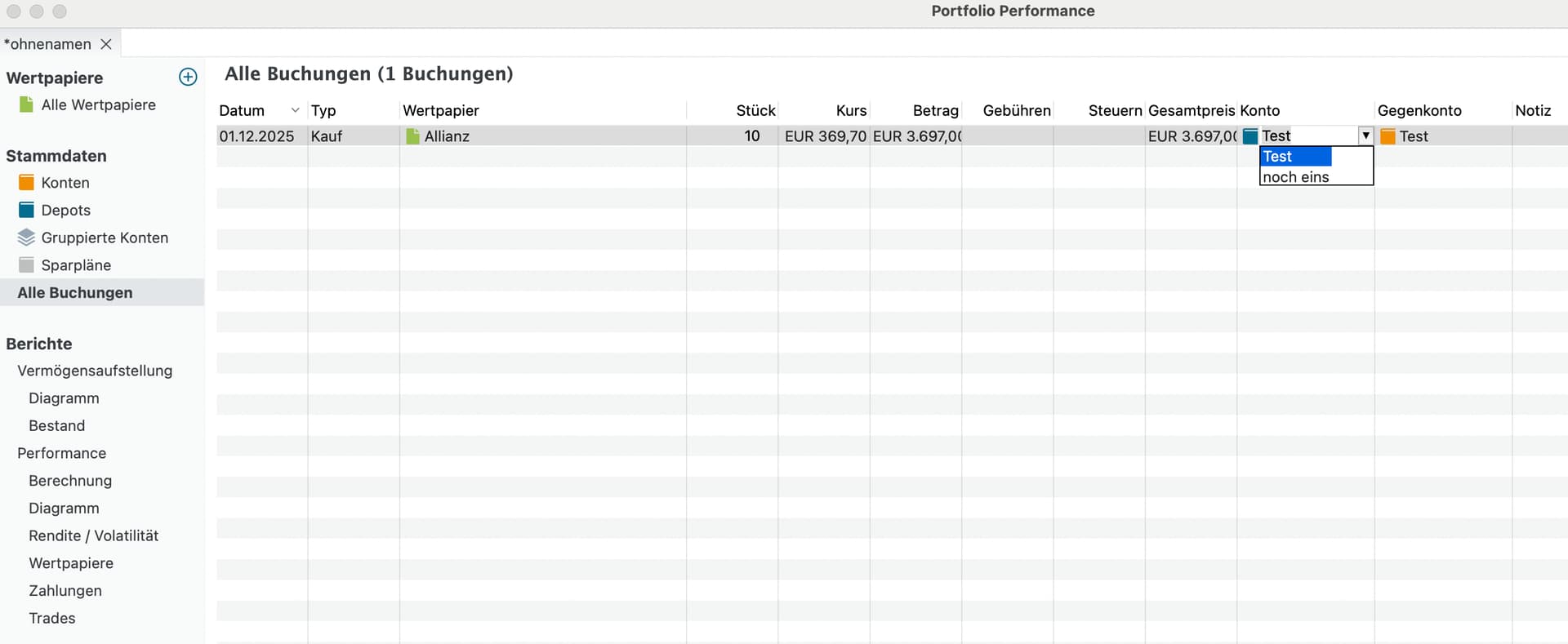Click the green Allianz security icon
Viewport: 1568px width, 644px height.
412,136
